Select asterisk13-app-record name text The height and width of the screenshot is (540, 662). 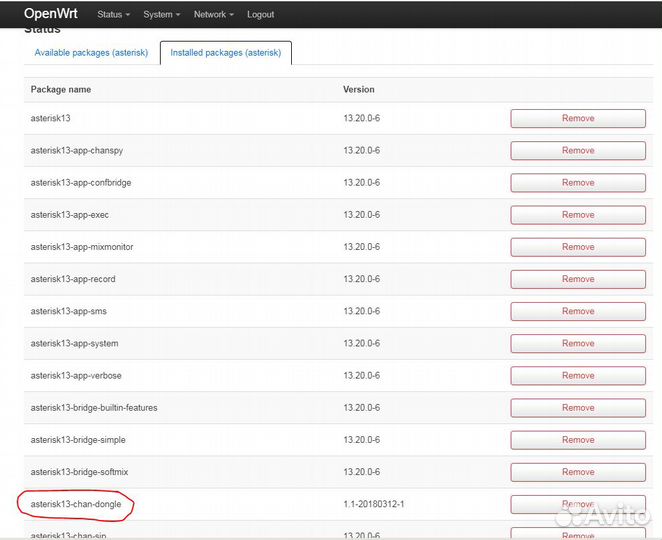click(x=73, y=279)
